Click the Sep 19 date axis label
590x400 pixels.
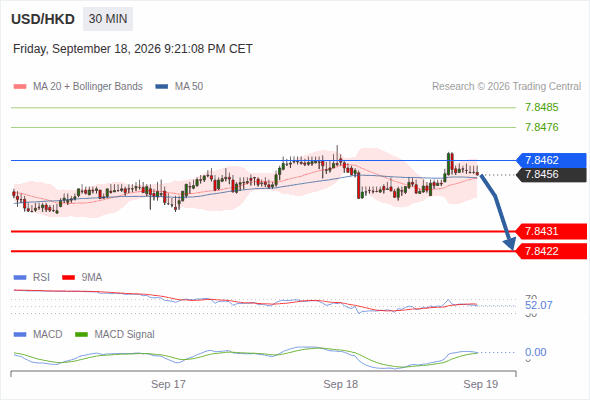click(x=481, y=384)
